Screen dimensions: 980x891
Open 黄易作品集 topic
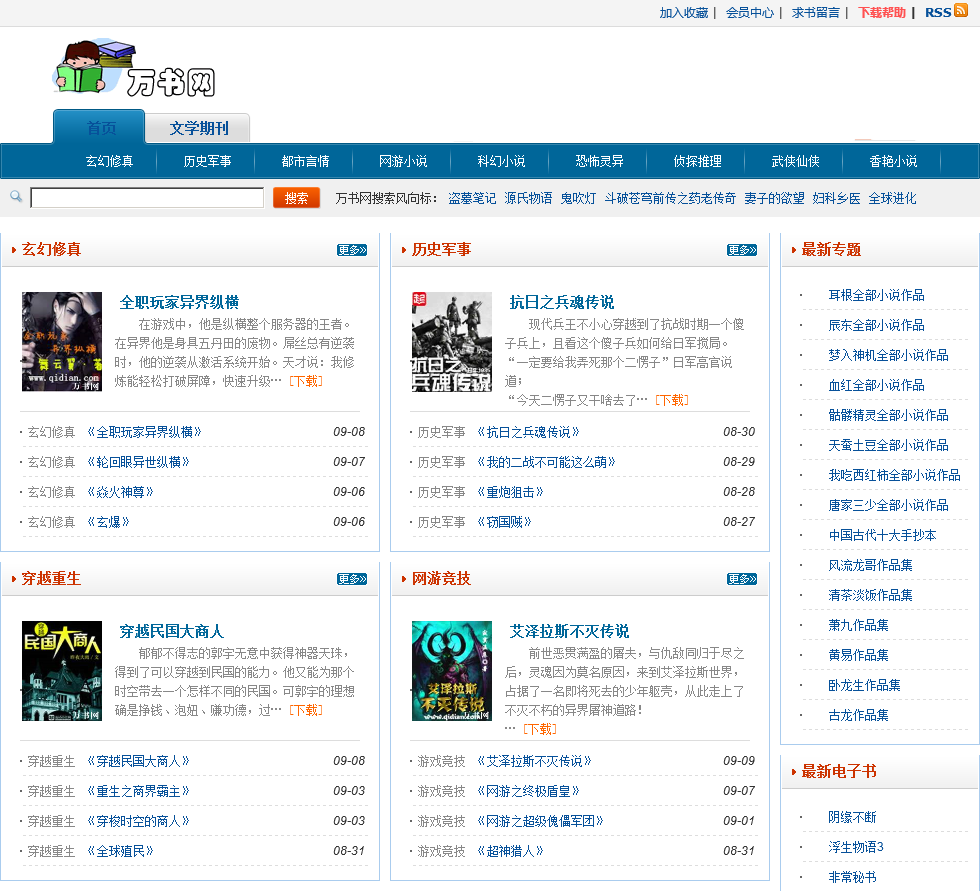pos(858,655)
